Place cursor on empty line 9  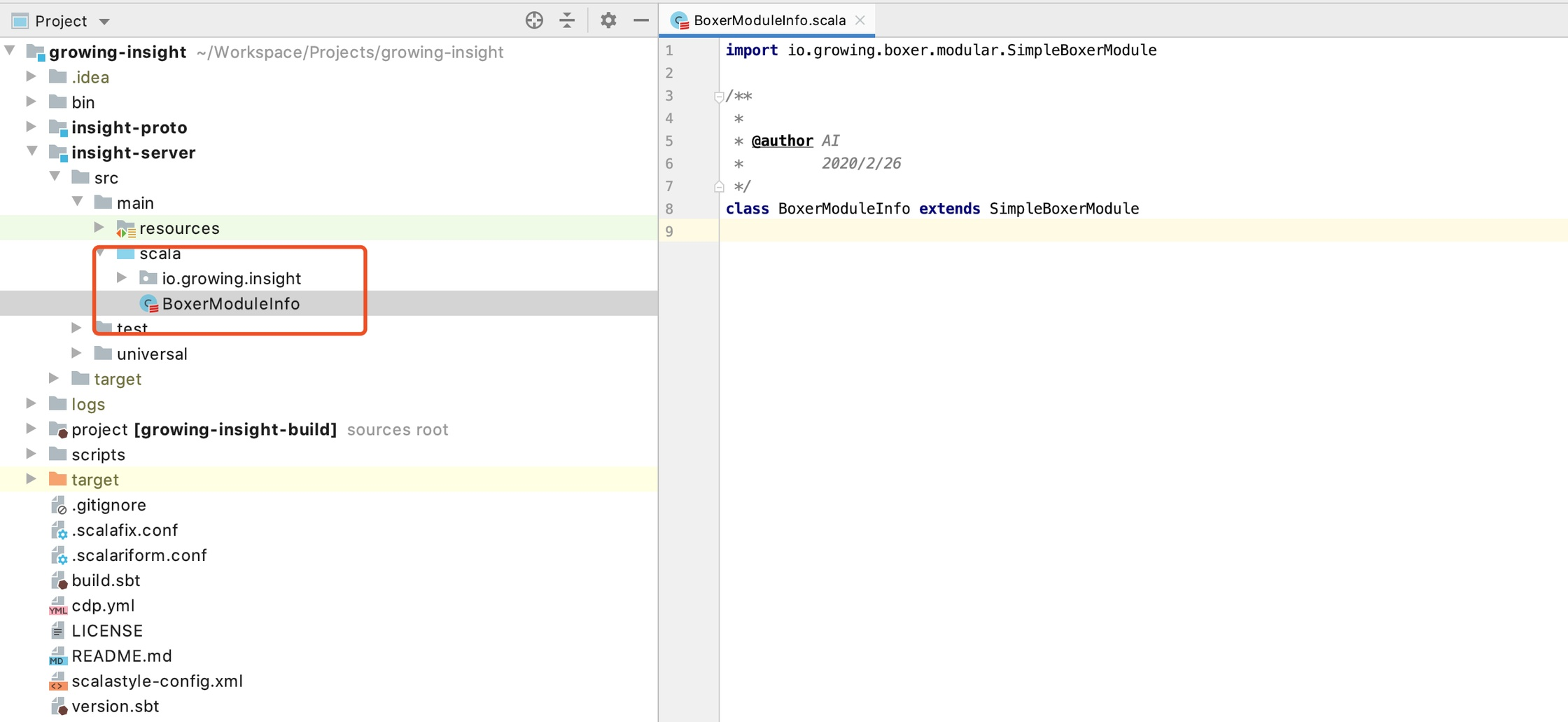1143,231
